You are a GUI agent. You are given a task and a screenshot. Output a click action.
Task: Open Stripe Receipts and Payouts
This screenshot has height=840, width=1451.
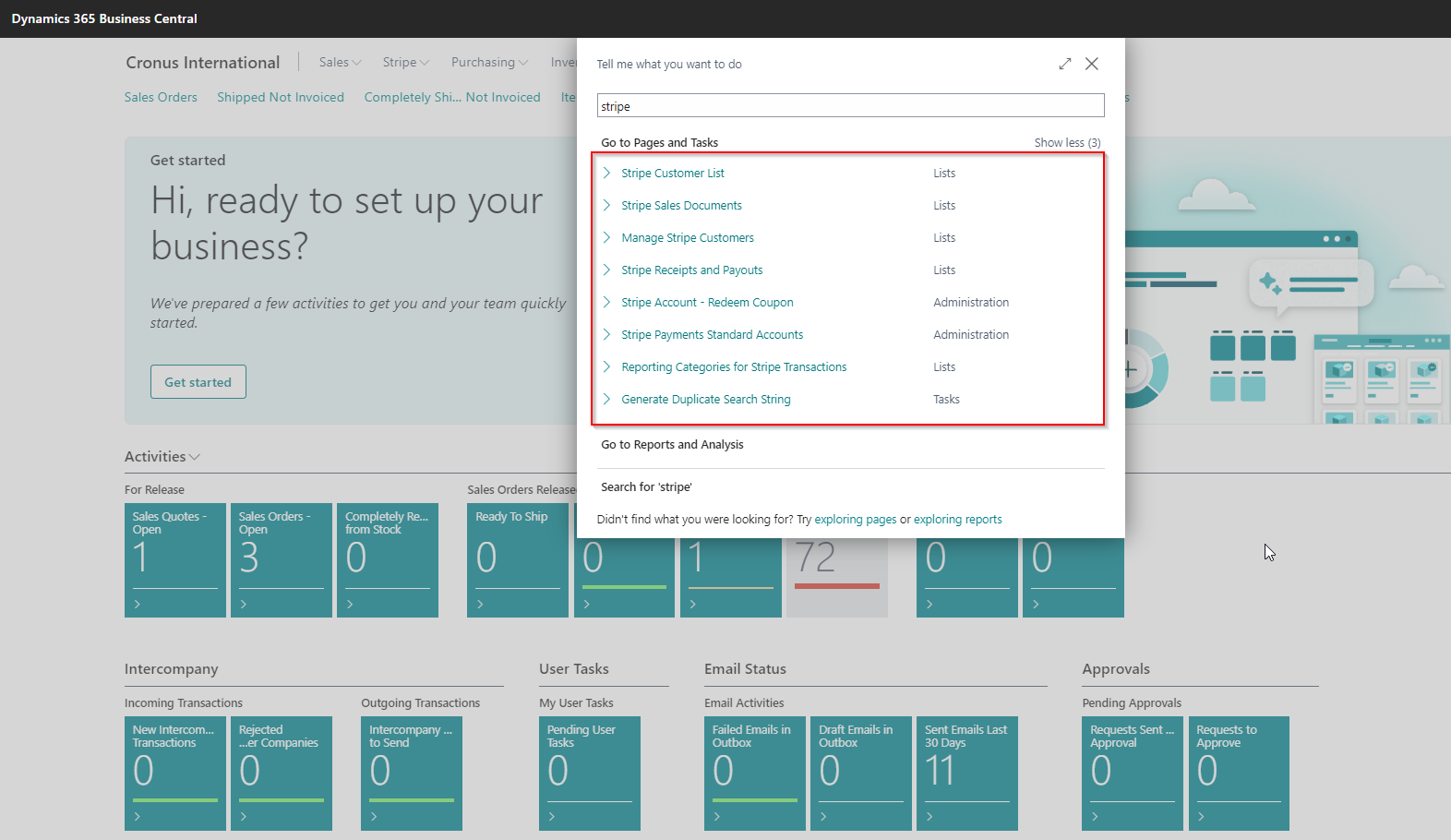coord(692,270)
